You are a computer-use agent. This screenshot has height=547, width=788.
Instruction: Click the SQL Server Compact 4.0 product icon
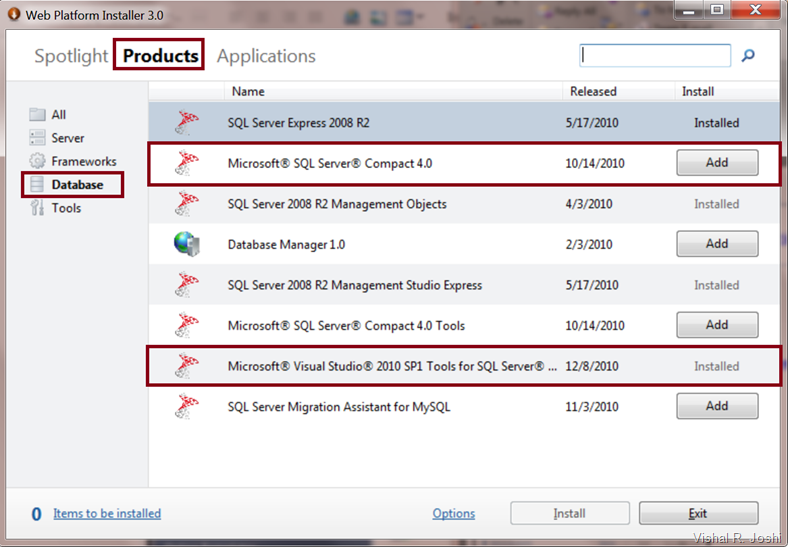[x=187, y=163]
